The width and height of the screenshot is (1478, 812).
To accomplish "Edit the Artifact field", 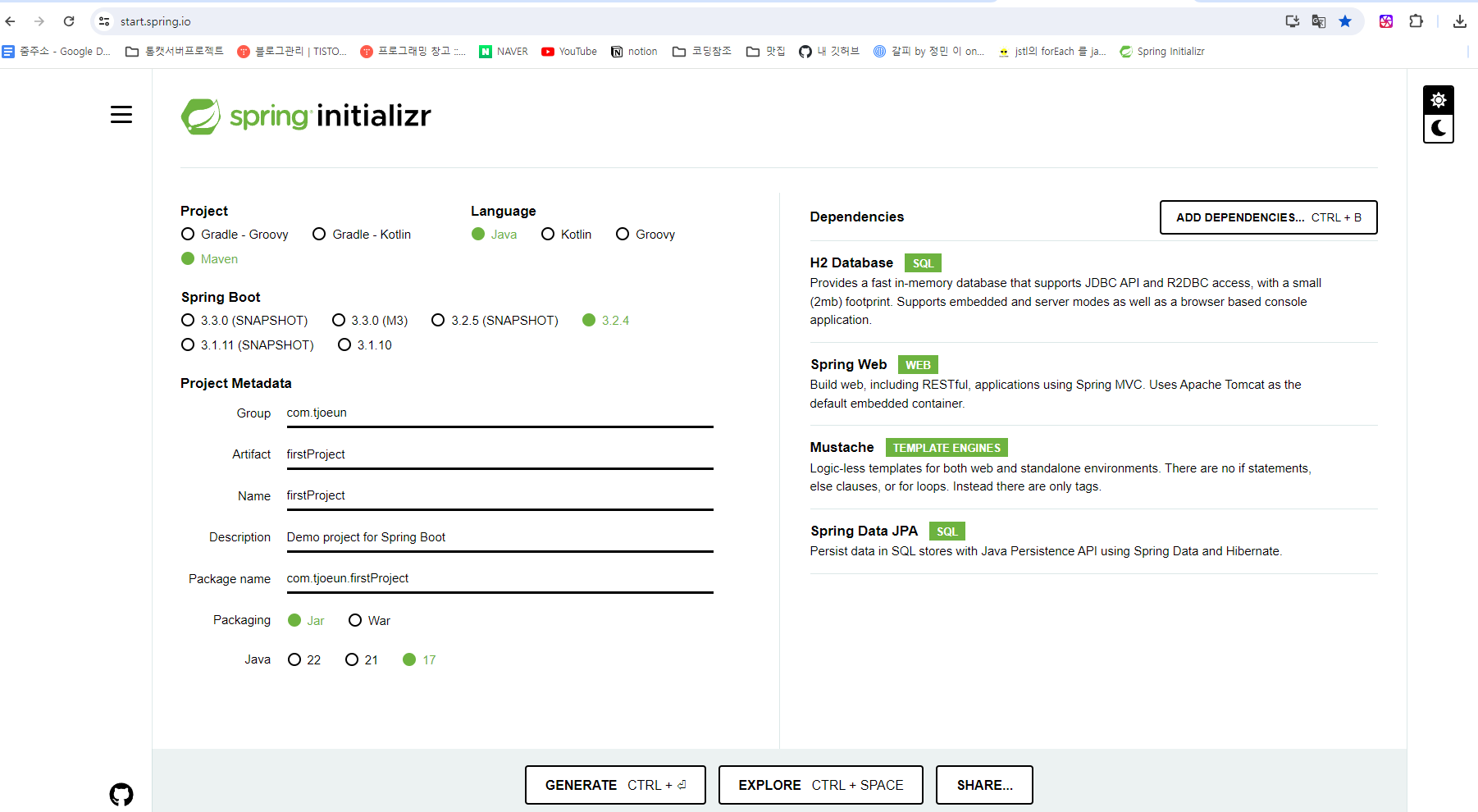I will pyautogui.click(x=500, y=454).
